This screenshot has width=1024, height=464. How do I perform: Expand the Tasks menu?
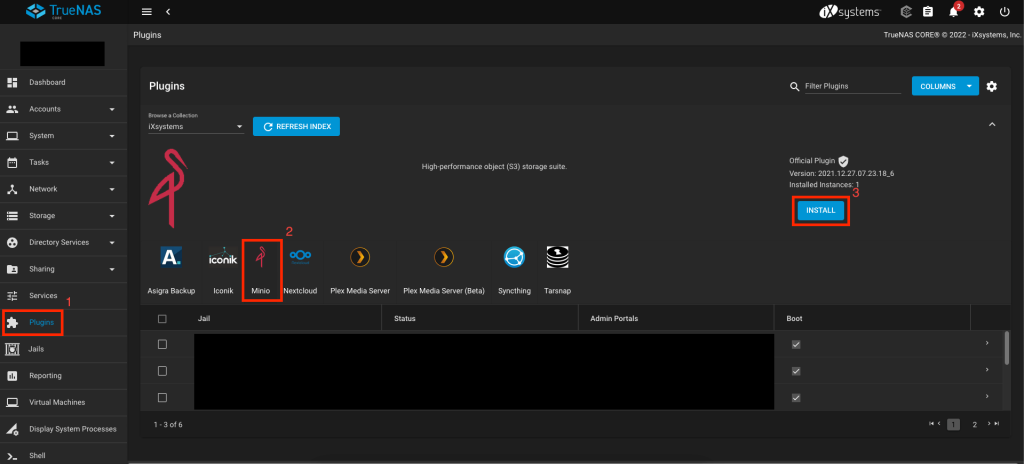(63, 162)
